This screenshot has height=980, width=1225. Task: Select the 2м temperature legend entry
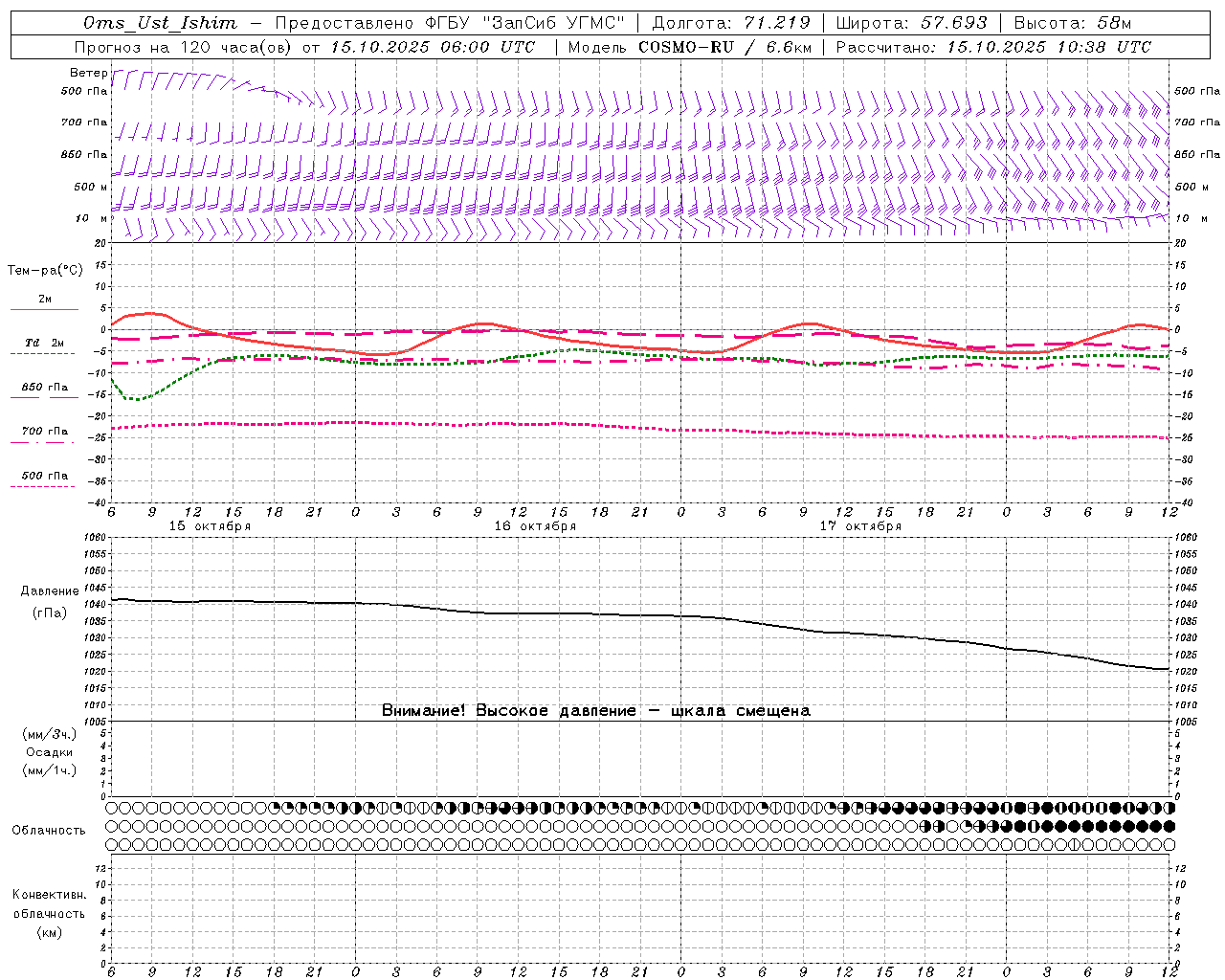pyautogui.click(x=45, y=300)
